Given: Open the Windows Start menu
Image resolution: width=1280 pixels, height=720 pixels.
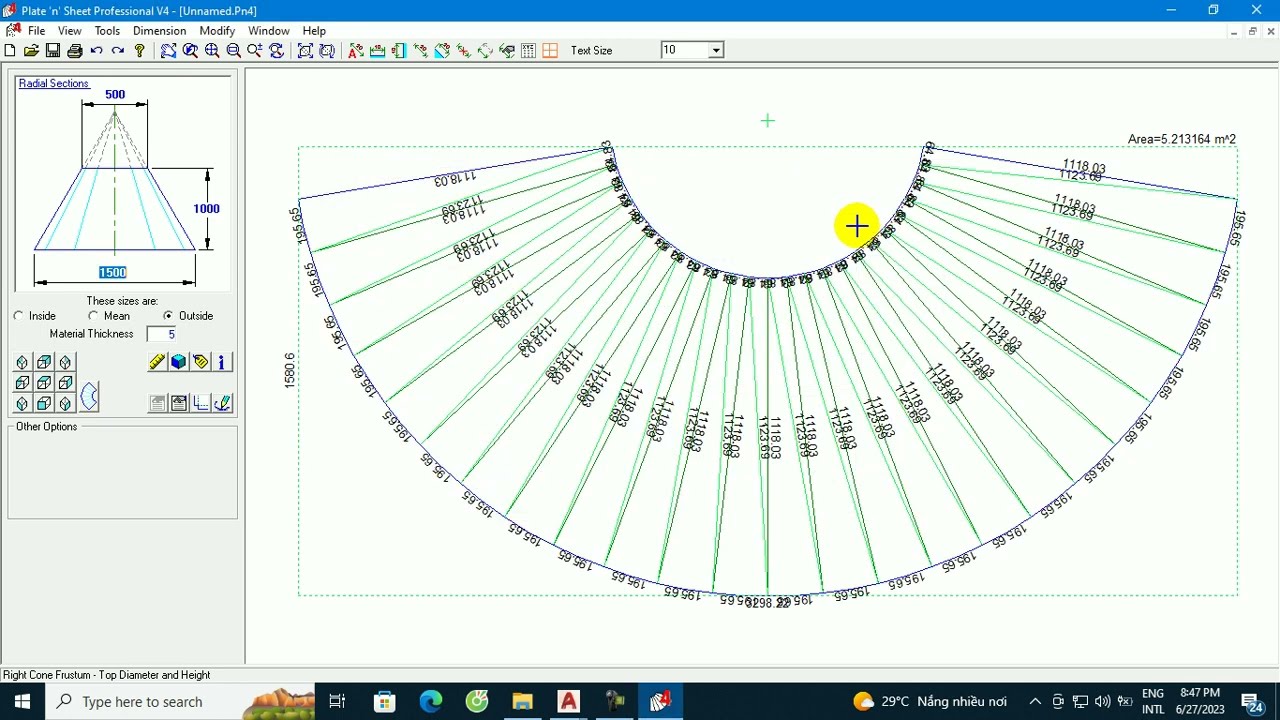Looking at the screenshot, I should [22, 702].
